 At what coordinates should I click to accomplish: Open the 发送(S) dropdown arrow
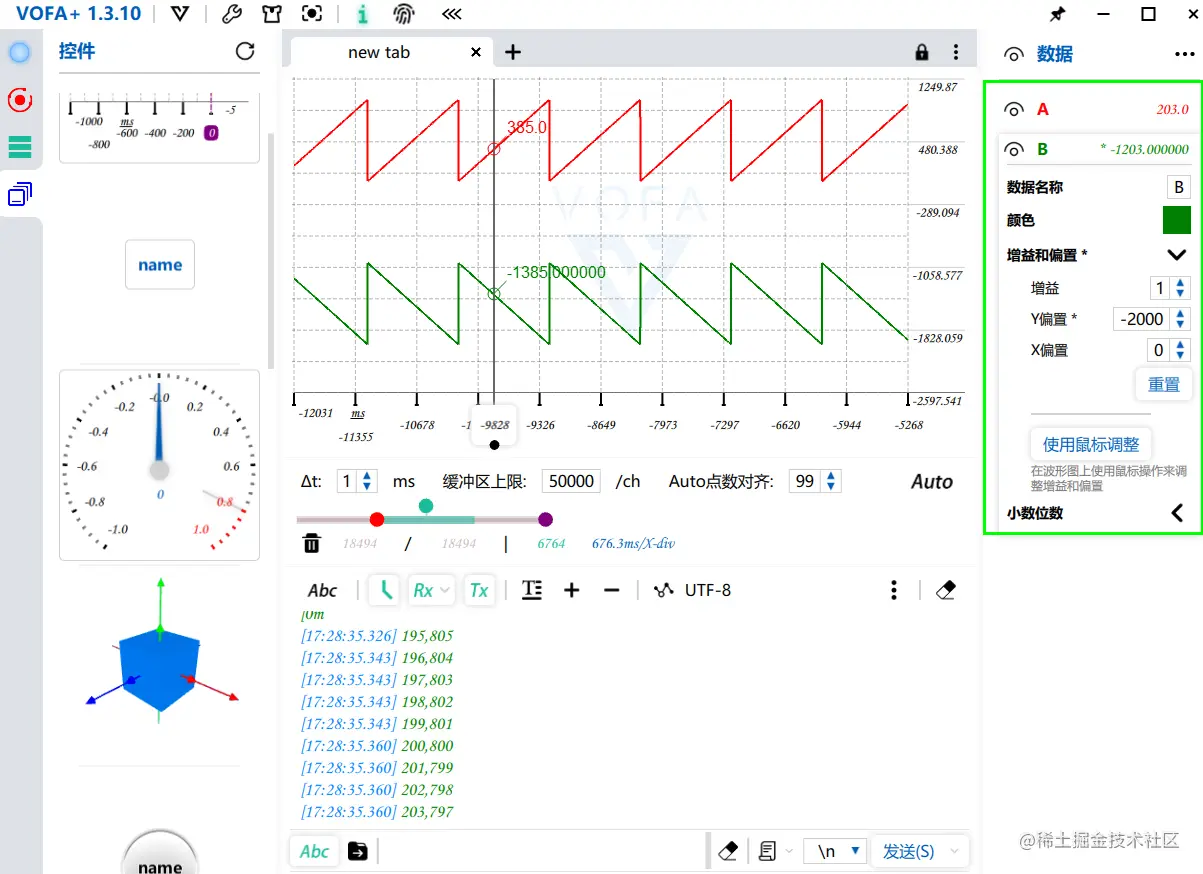955,851
